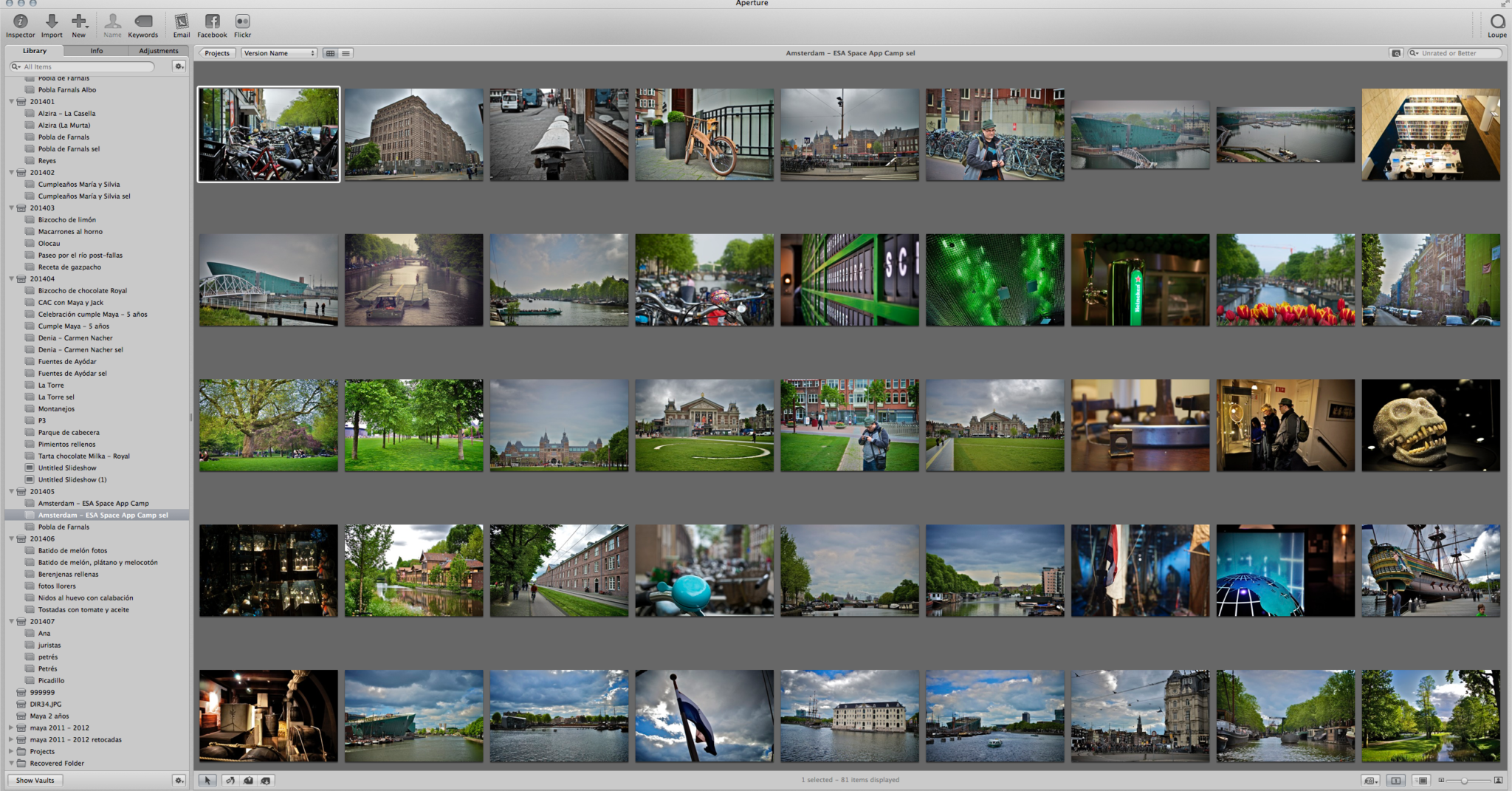
Task: Toggle the filter HUD button beside search field
Action: pos(1395,53)
